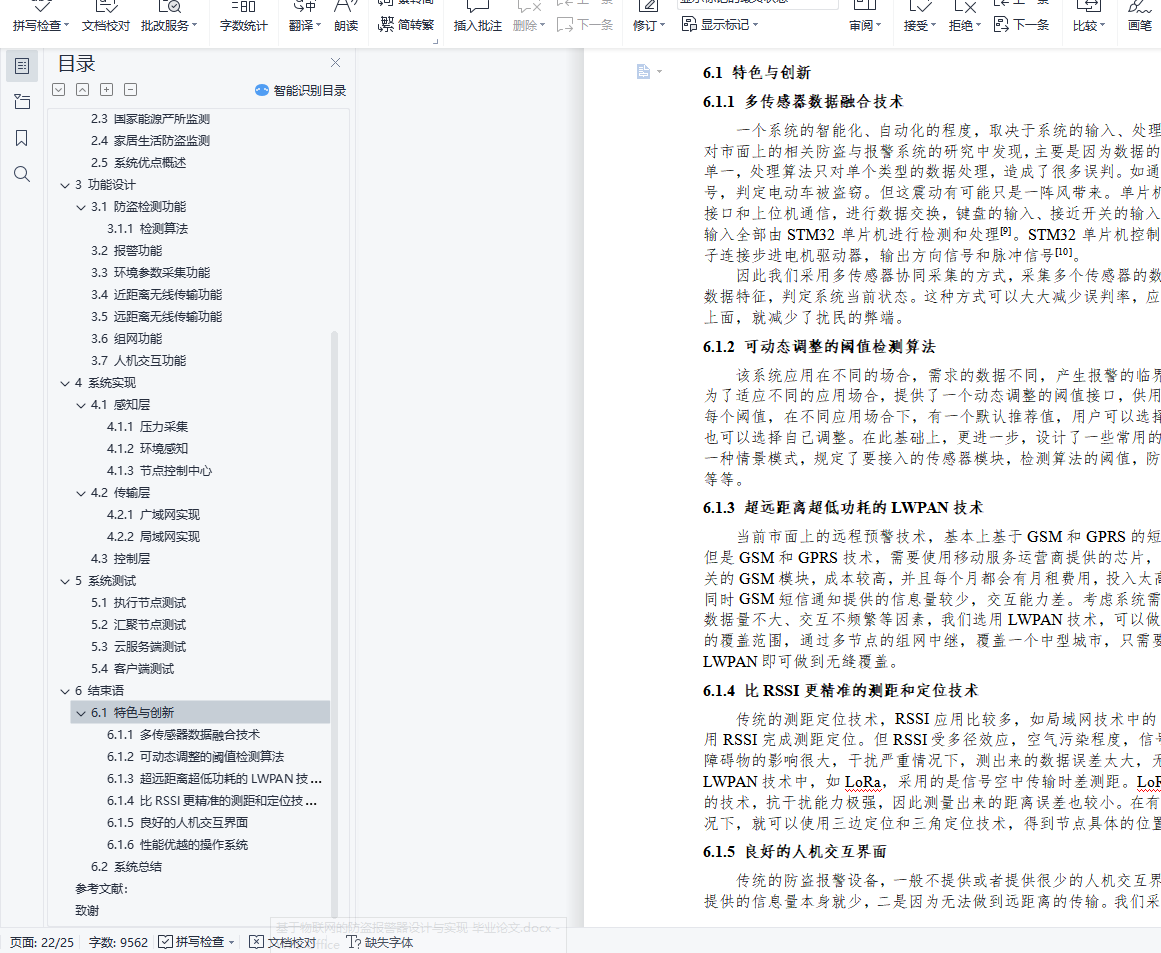The image size is (1161, 953).
Task: Open the bookmark sidebar panel
Action: click(x=22, y=138)
